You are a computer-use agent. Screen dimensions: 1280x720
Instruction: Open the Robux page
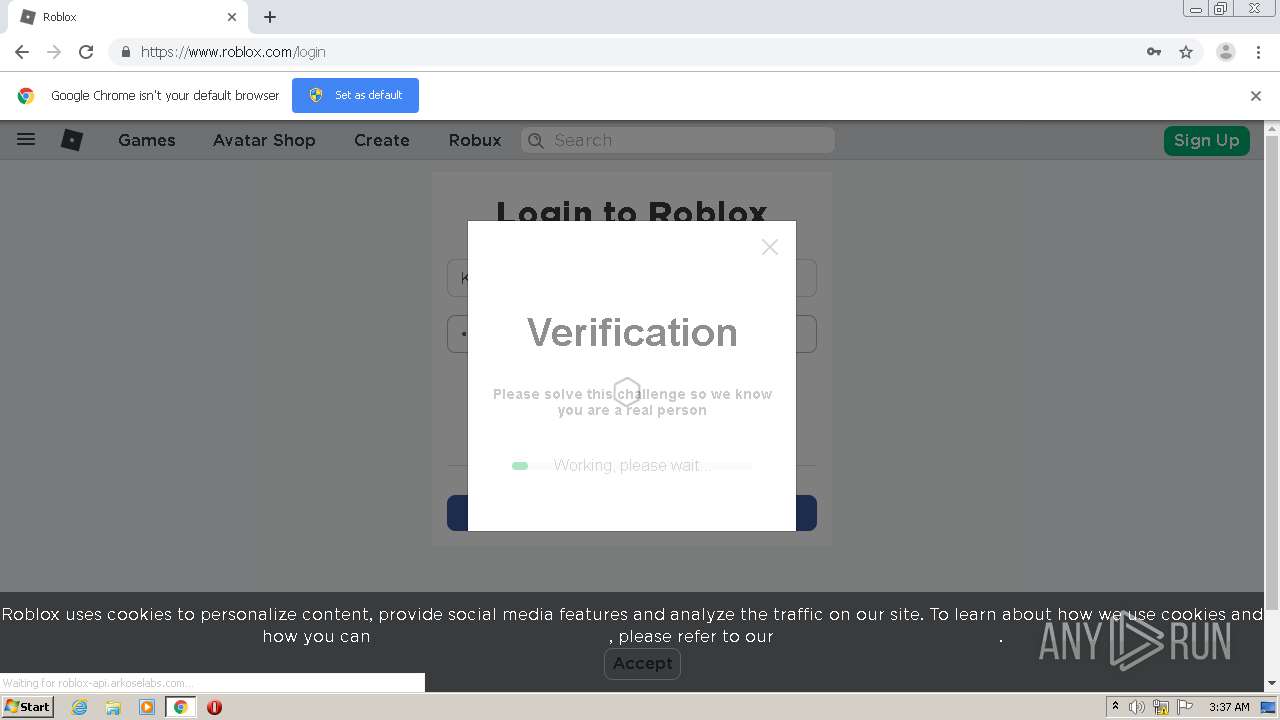click(475, 140)
